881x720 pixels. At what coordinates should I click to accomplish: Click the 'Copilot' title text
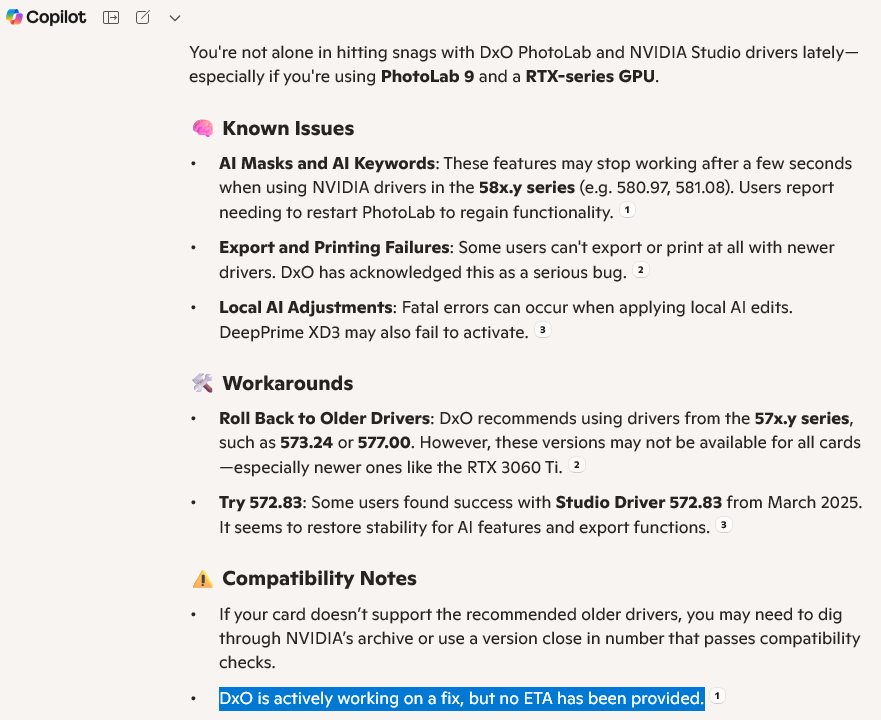56,18
